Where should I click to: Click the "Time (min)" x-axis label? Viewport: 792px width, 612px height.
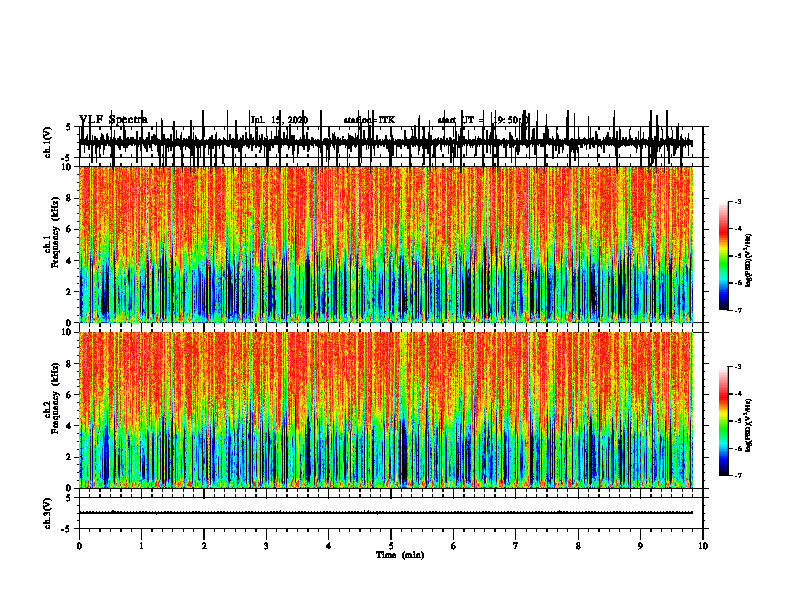click(400, 555)
